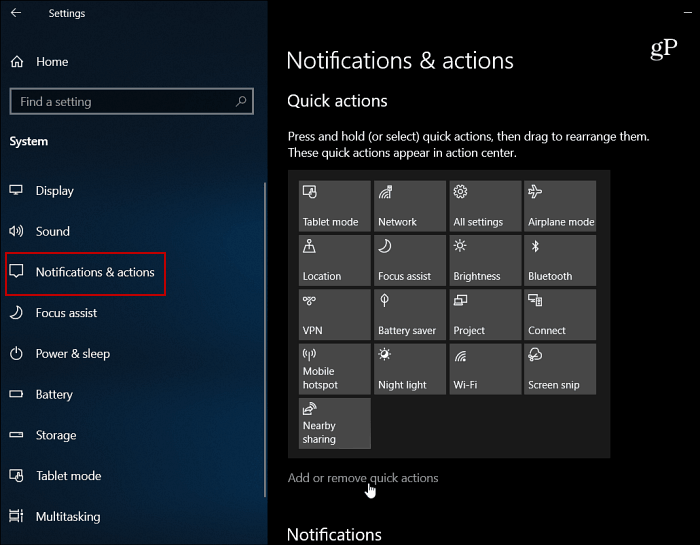700x545 pixels.
Task: Go back using the Settings back arrow
Action: click(16, 13)
